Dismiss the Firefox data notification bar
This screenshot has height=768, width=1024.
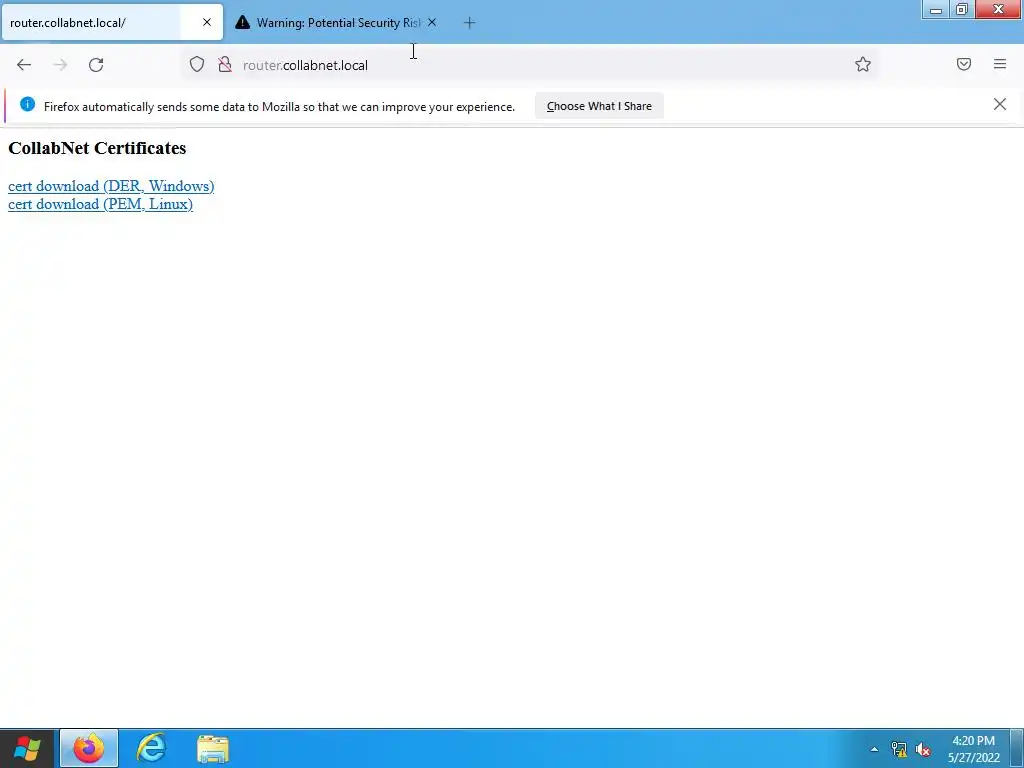1000,104
